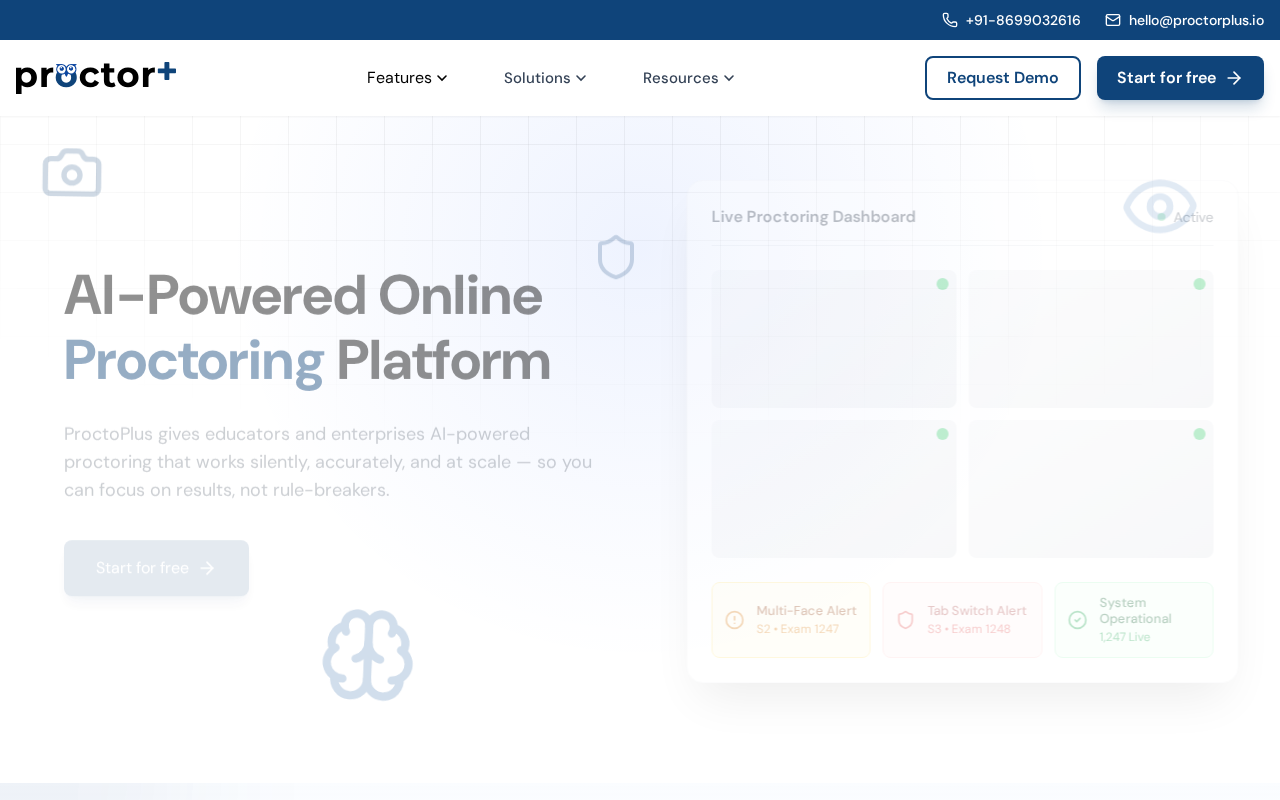Click the Tab Switch Alert shield icon

906,620
